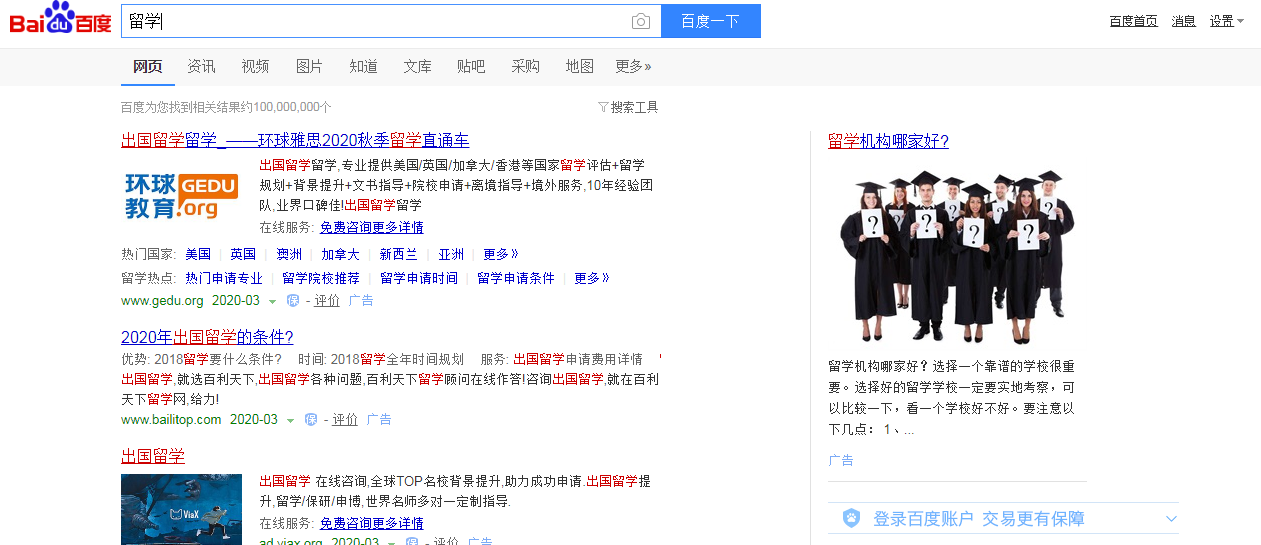Open 消息 link in header
This screenshot has width=1261, height=545.
pos(1183,21)
